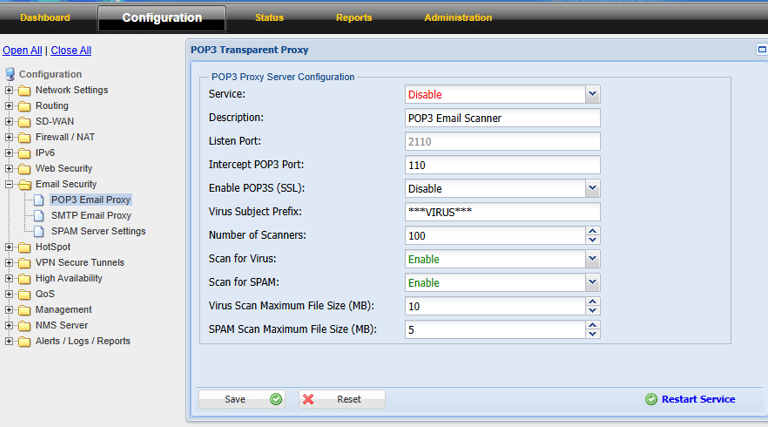The height and width of the screenshot is (427, 768).
Task: Click the SPAM Server Settings page icon
Action: pos(39,231)
